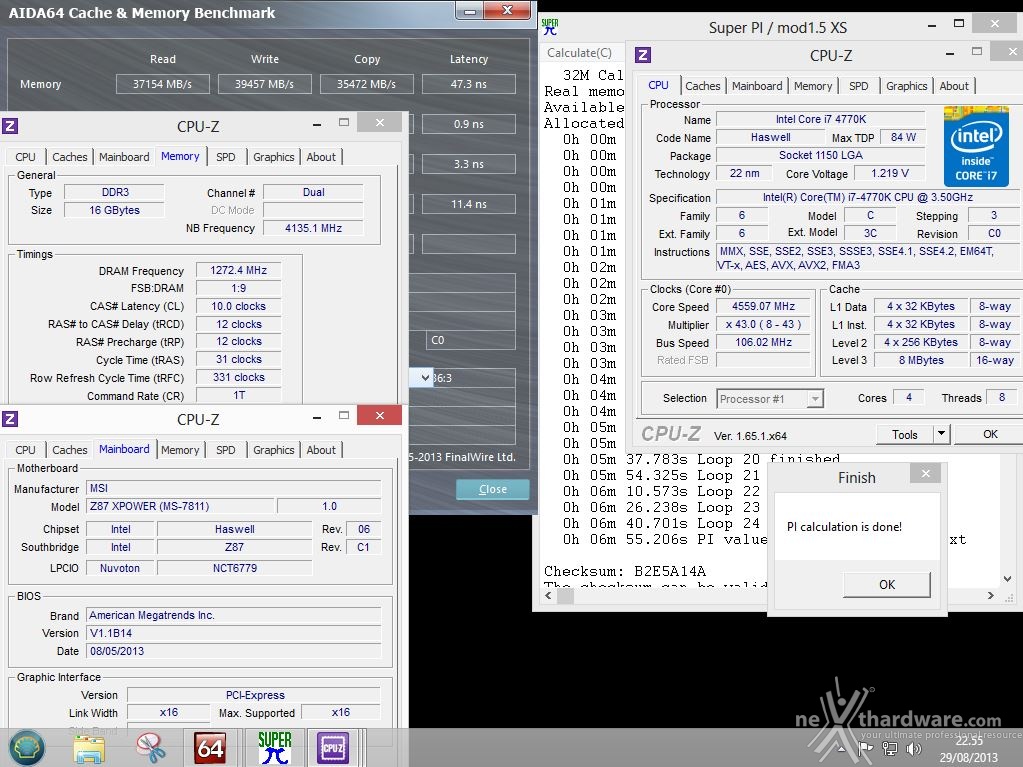Screen dimensions: 1023x767
Task: Click Level 3 cache value 8 MBytes
Action: coord(921,360)
